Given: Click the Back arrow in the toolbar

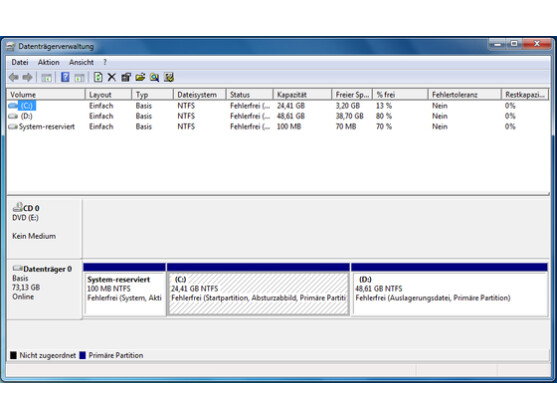Looking at the screenshot, I should 14,77.
